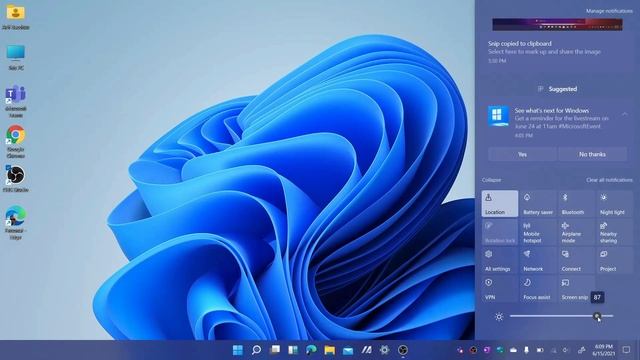Select the Microsoft Edge desktop shortcut
Viewport: 640px width, 360px height.
click(x=16, y=223)
